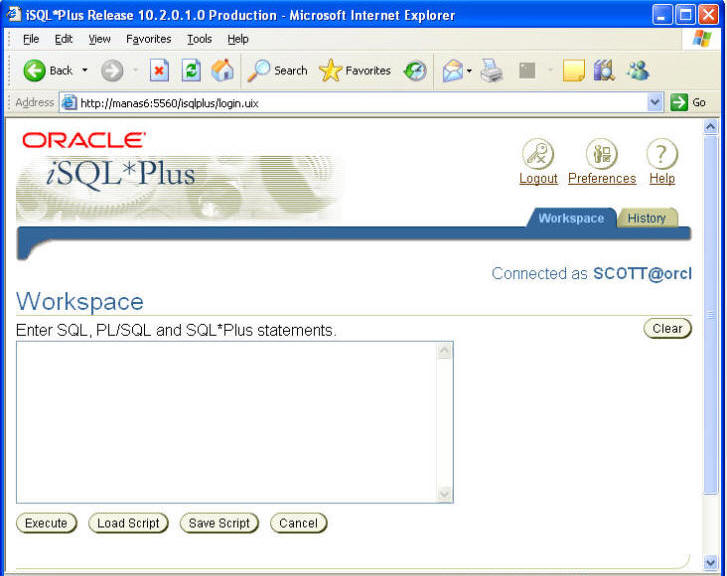This screenshot has width=727, height=576.
Task: Click the Save Script button
Action: tap(219, 523)
